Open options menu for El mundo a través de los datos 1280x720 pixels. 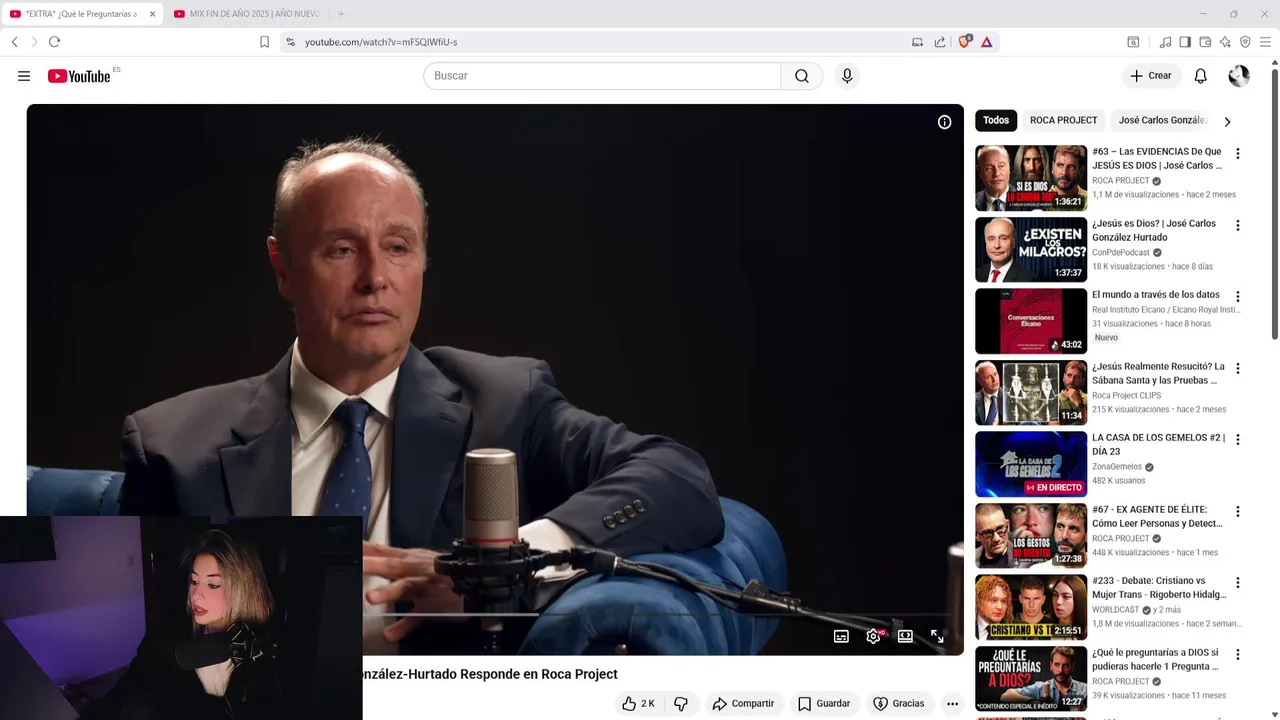point(1237,297)
